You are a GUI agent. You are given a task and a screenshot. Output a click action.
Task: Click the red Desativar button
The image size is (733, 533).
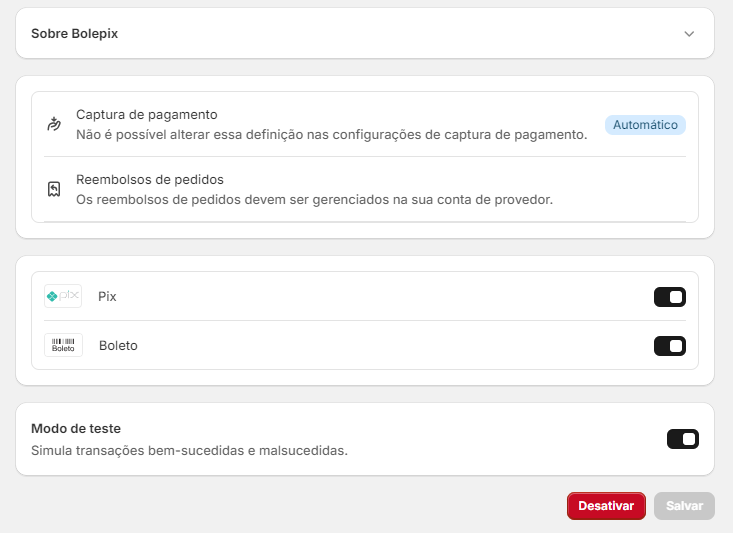tap(606, 506)
